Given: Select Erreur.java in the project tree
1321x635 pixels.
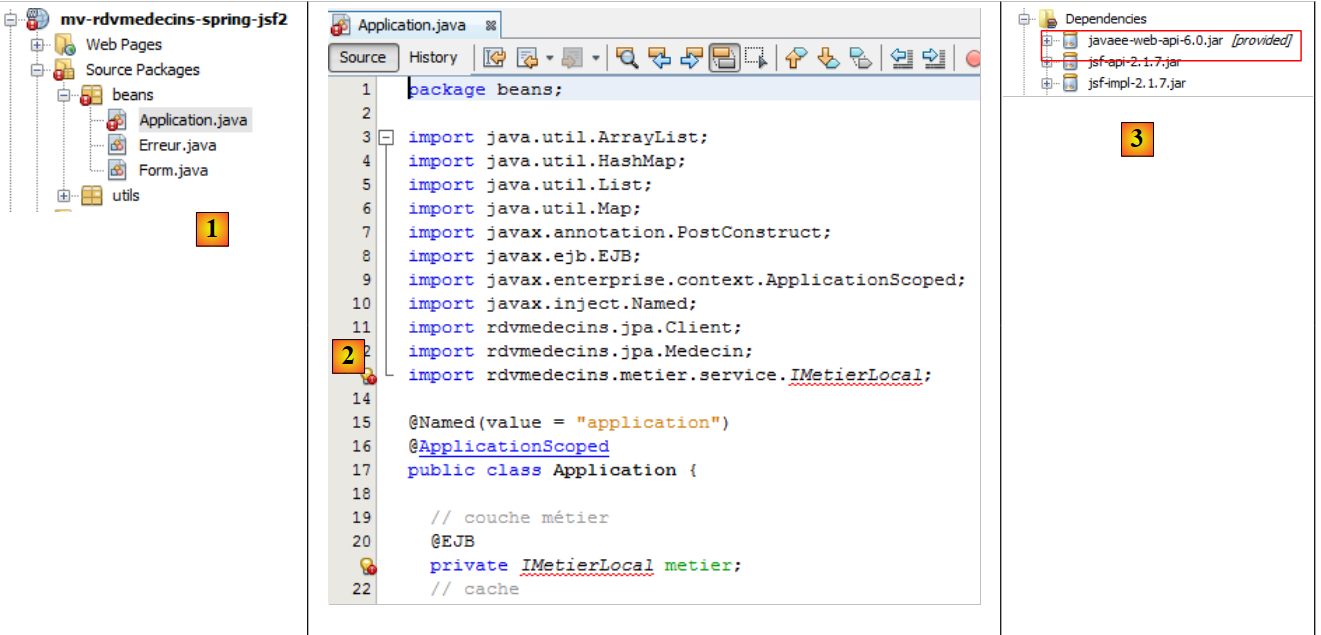Looking at the screenshot, I should pyautogui.click(x=177, y=146).
